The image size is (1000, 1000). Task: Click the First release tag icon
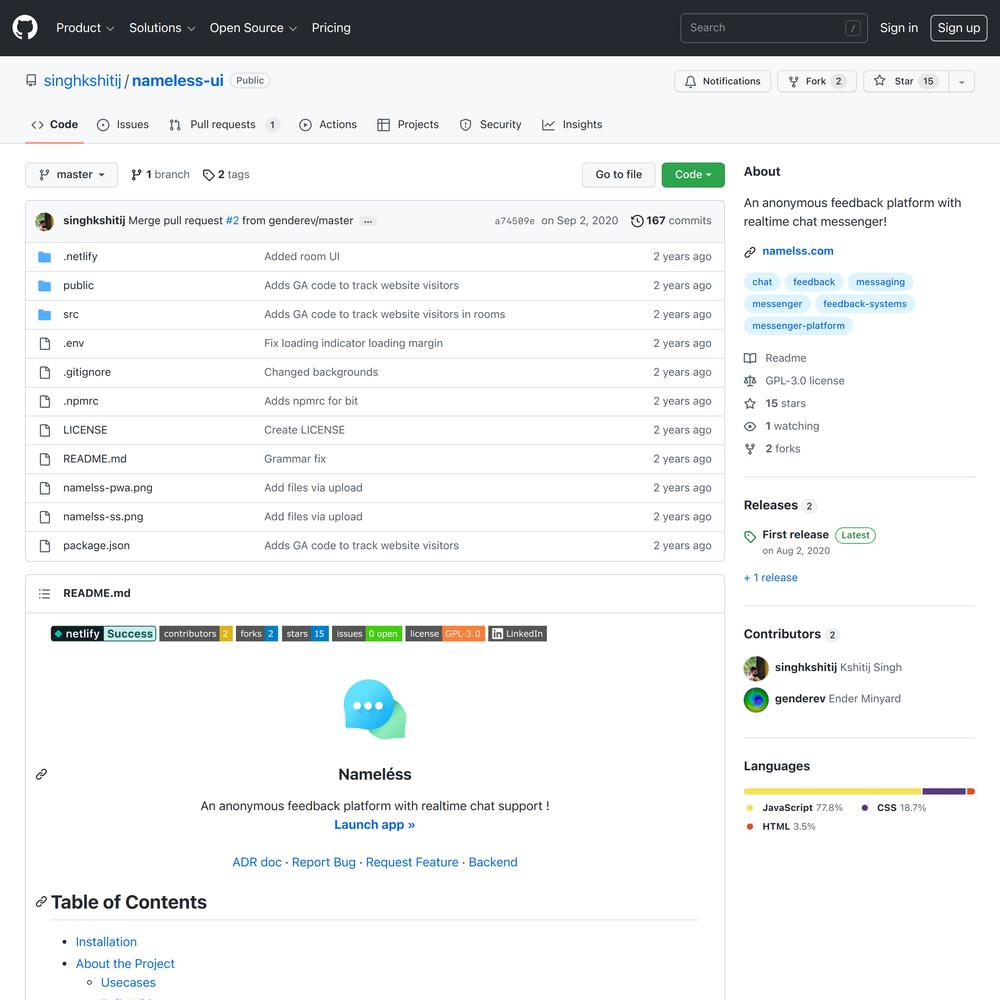pos(750,536)
